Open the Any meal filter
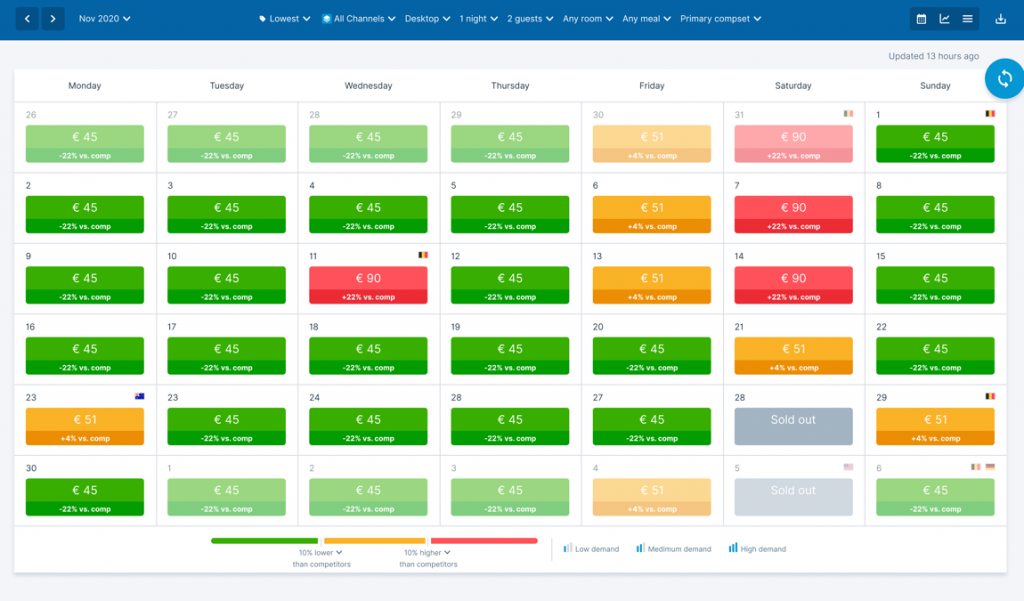This screenshot has width=1024, height=601. (646, 18)
